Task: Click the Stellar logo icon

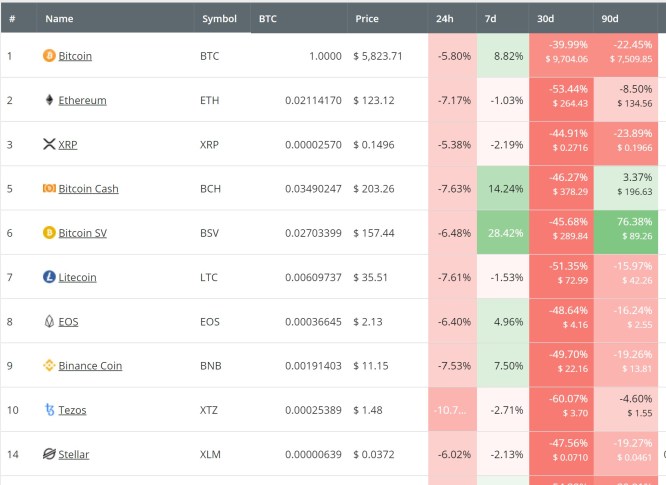Action: (49, 454)
